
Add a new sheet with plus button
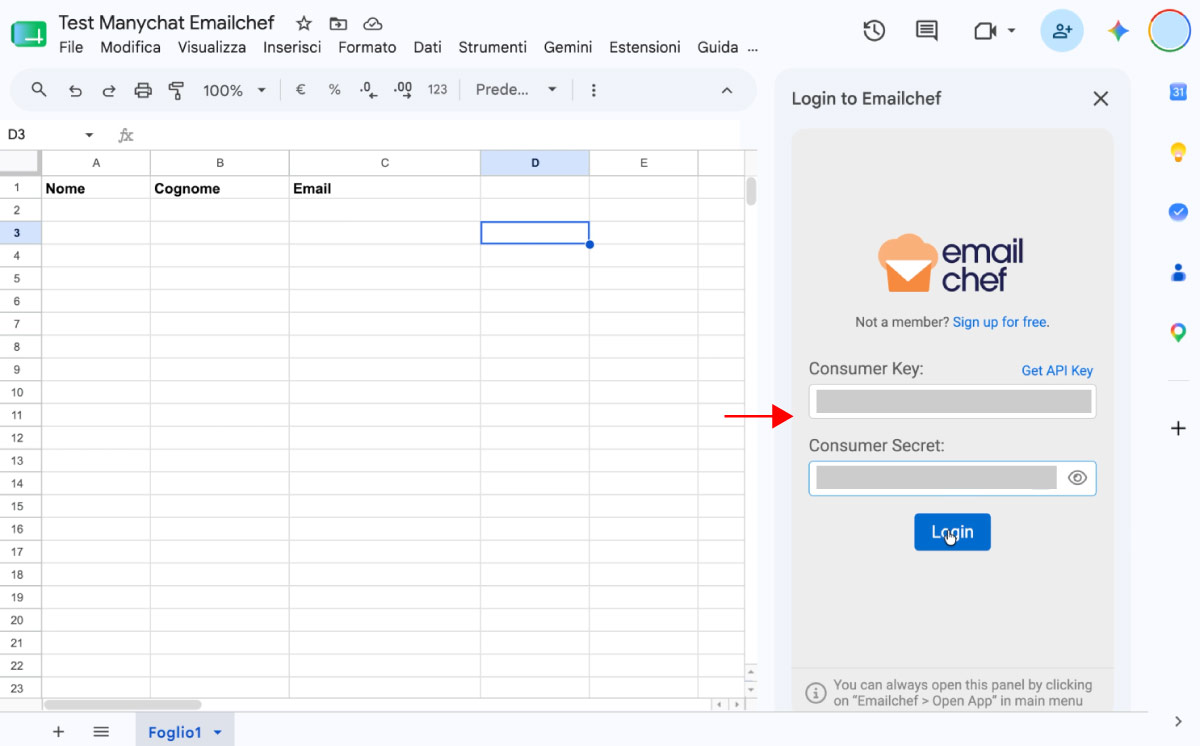coord(58,732)
